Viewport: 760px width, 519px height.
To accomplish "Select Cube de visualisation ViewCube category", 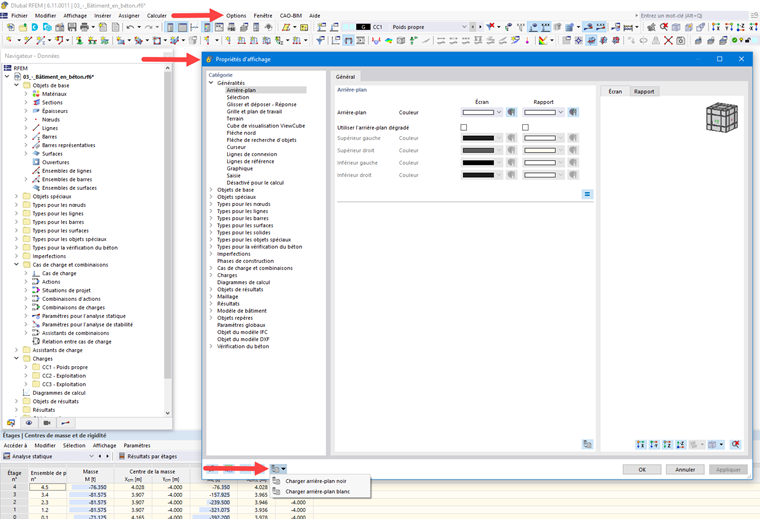I will pos(266,126).
